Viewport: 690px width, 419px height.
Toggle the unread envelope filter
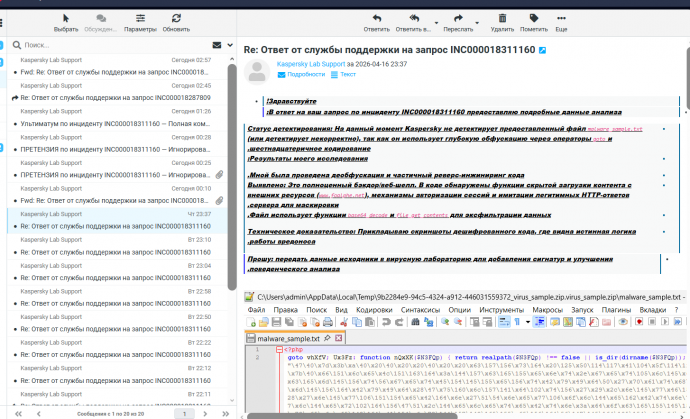(217, 45)
